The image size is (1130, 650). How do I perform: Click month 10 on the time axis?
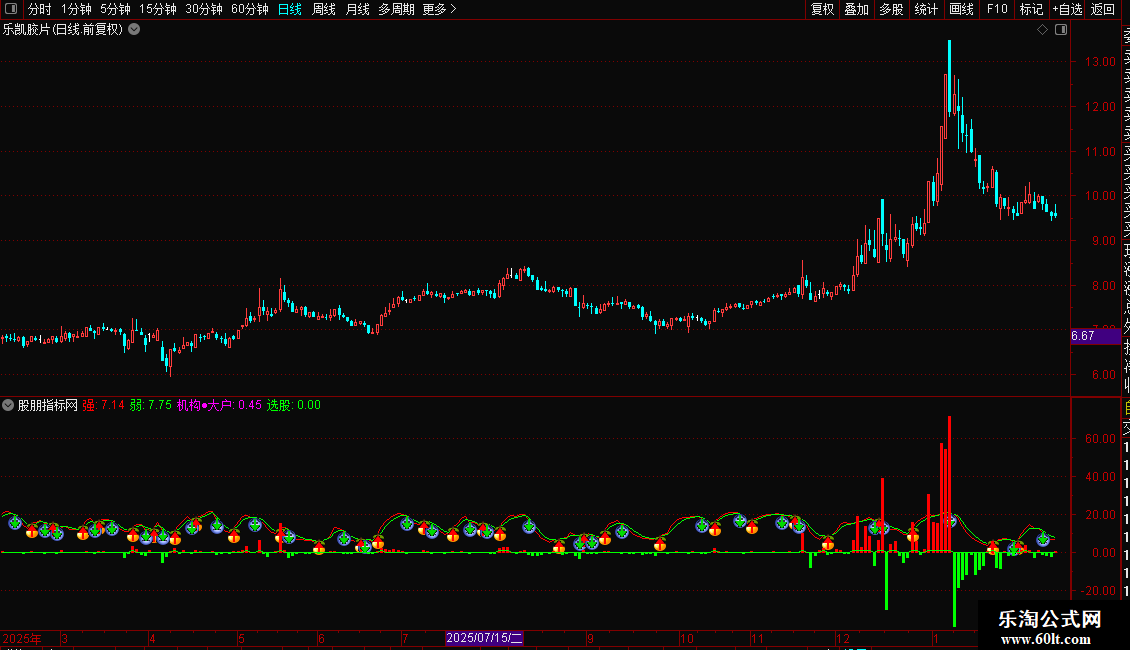pyautogui.click(x=687, y=638)
